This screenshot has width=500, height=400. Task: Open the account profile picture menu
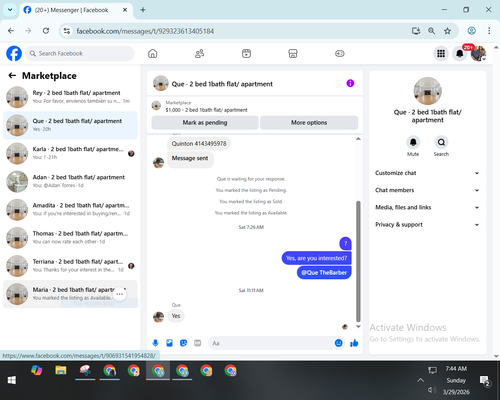click(x=478, y=53)
